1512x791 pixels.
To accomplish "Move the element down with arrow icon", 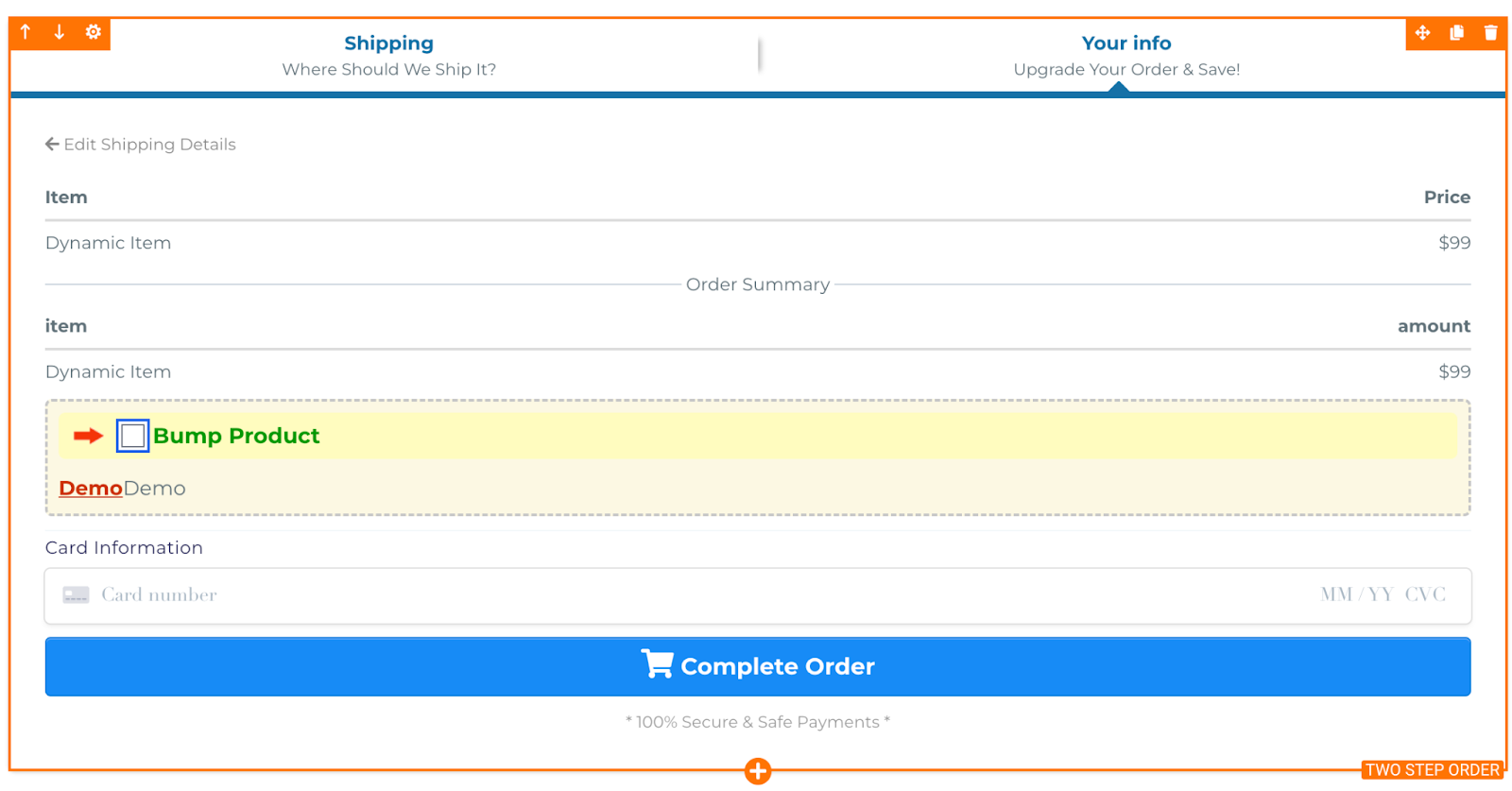I will [59, 32].
